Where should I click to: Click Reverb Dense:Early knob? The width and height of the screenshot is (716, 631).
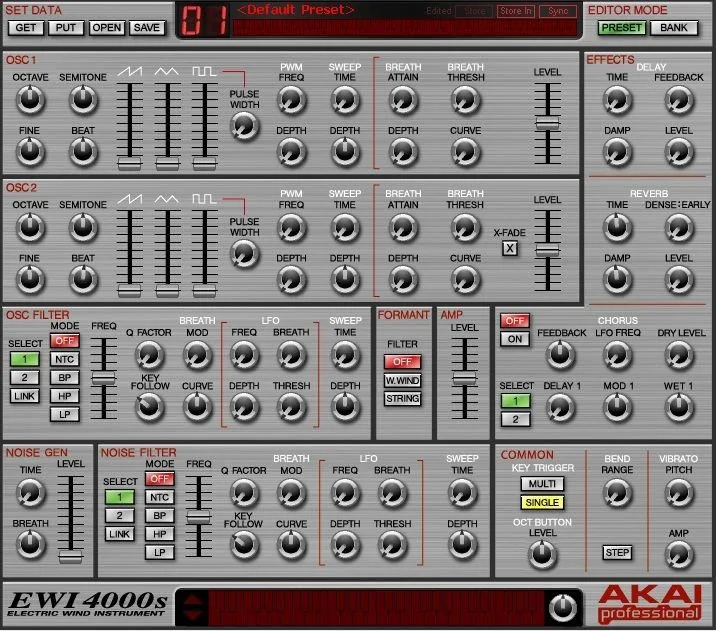click(679, 228)
